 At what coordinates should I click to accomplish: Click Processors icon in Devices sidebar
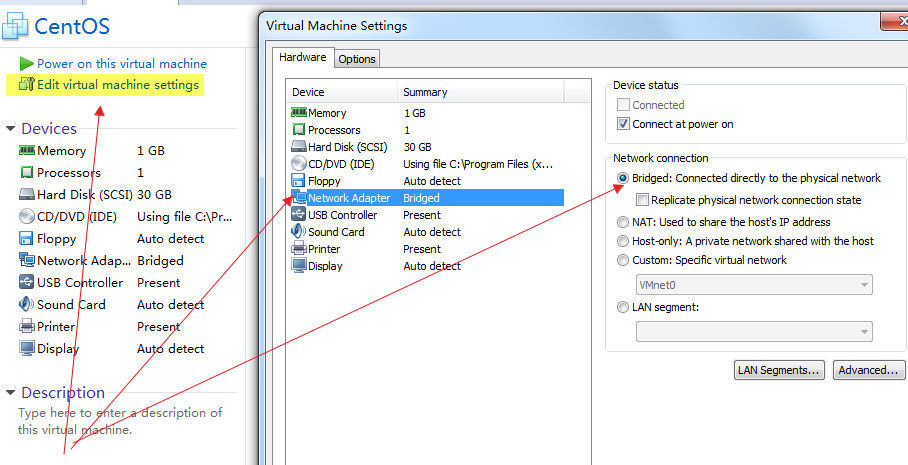(x=27, y=173)
